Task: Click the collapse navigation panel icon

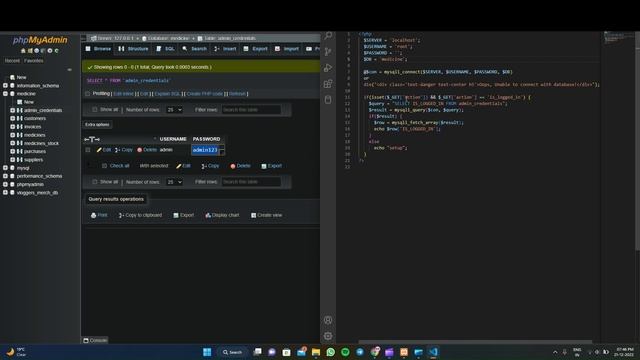Action: point(69,70)
